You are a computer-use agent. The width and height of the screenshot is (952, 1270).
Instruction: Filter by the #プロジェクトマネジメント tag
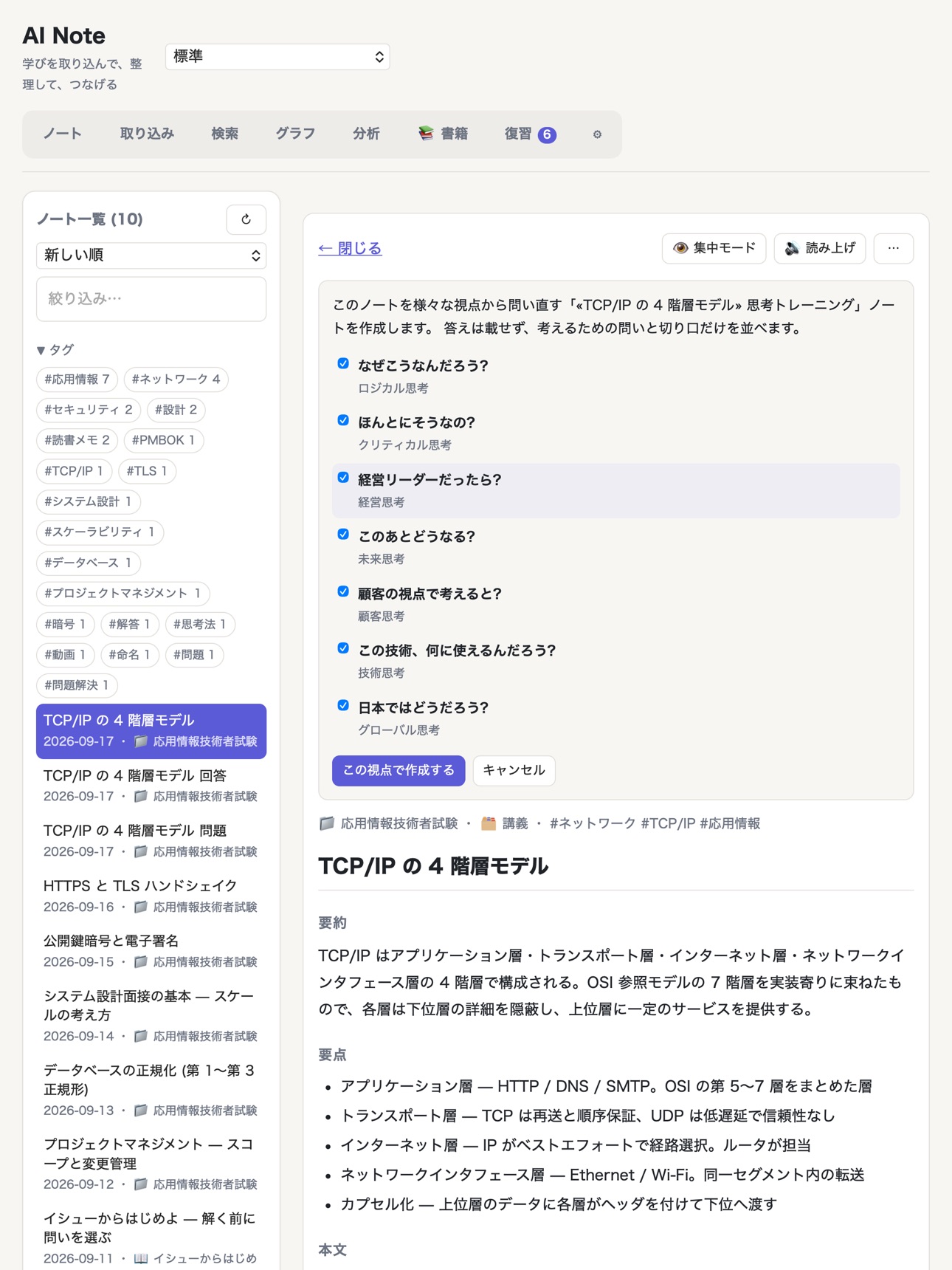tap(123, 594)
